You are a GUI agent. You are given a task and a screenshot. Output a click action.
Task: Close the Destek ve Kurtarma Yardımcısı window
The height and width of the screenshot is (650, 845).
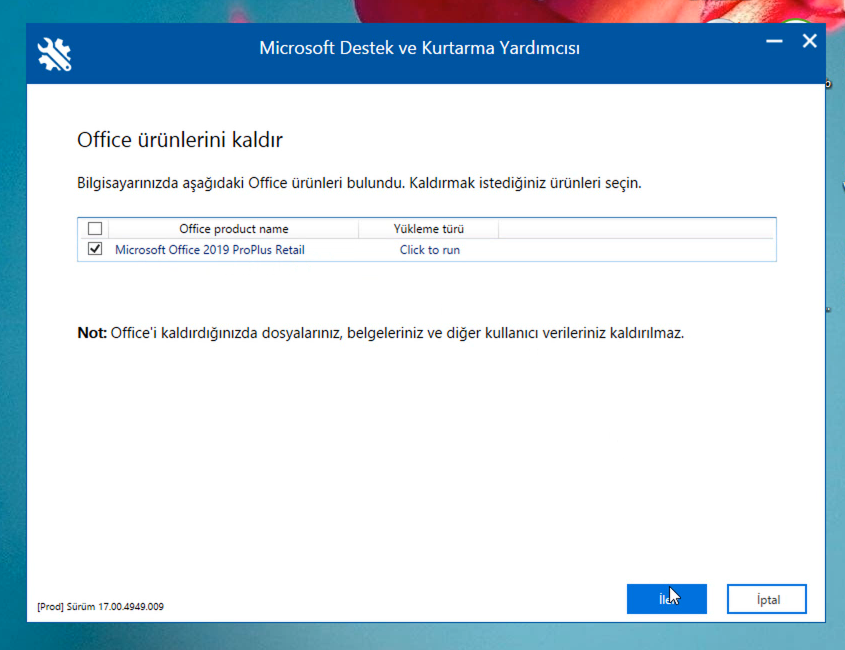click(x=809, y=42)
